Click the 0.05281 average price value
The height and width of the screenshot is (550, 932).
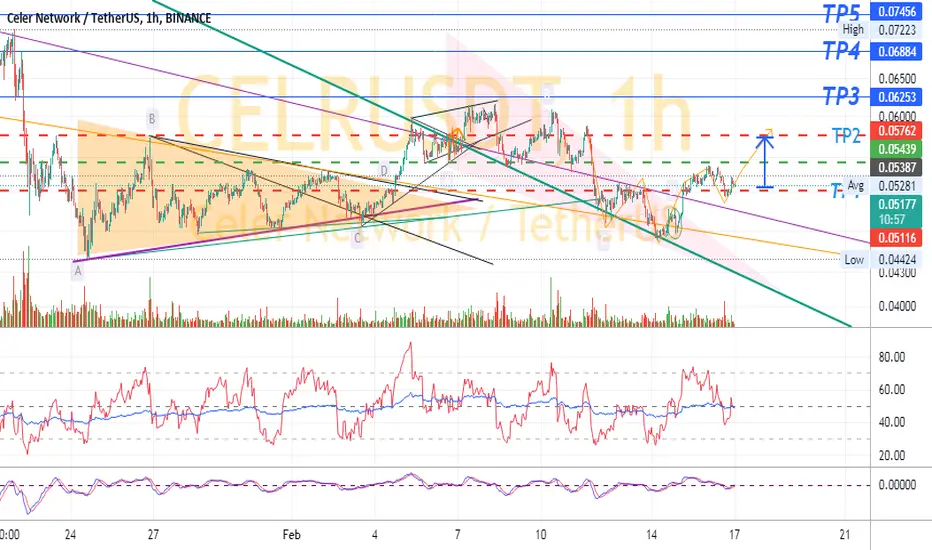pyautogui.click(x=897, y=186)
